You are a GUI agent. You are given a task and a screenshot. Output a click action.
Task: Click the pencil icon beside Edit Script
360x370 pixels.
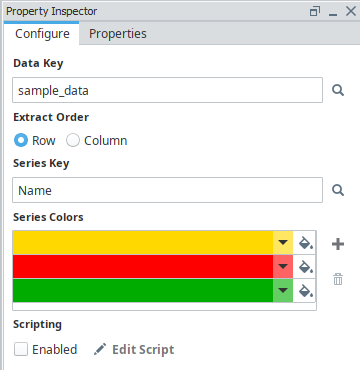pyautogui.click(x=100, y=349)
